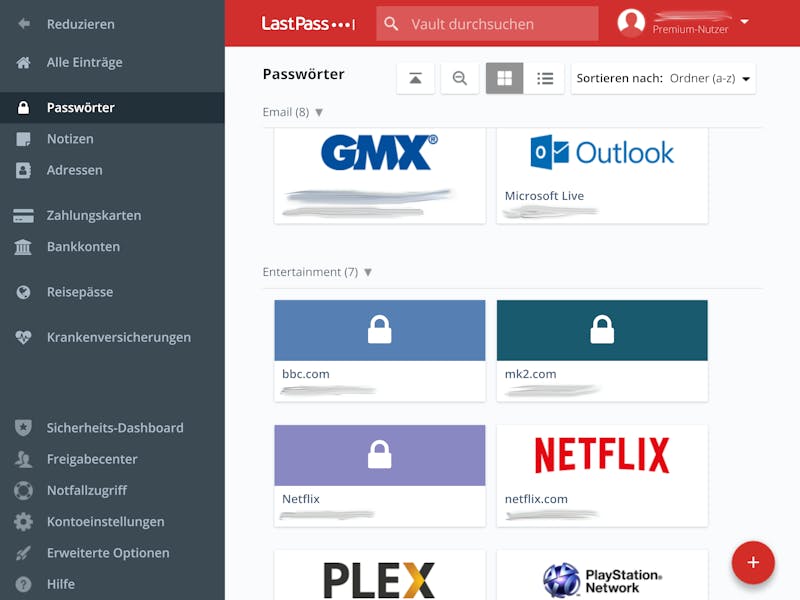Switch to list view

click(x=545, y=78)
